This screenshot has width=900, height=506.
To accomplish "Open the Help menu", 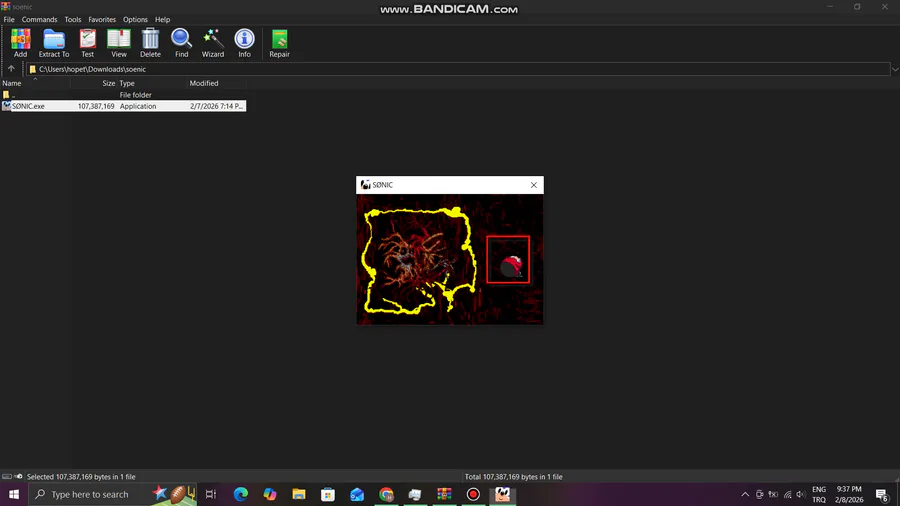I will pyautogui.click(x=162, y=20).
